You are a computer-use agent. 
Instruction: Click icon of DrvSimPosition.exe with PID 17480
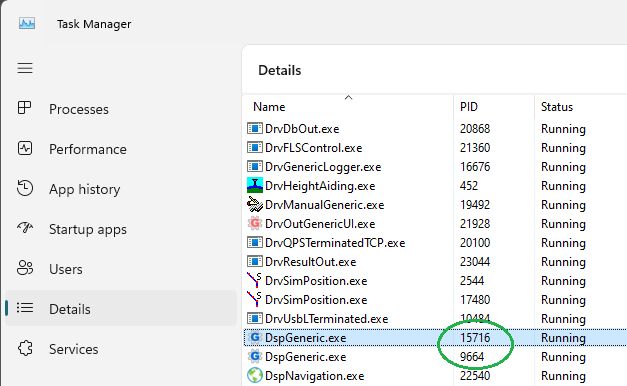pyautogui.click(x=254, y=299)
